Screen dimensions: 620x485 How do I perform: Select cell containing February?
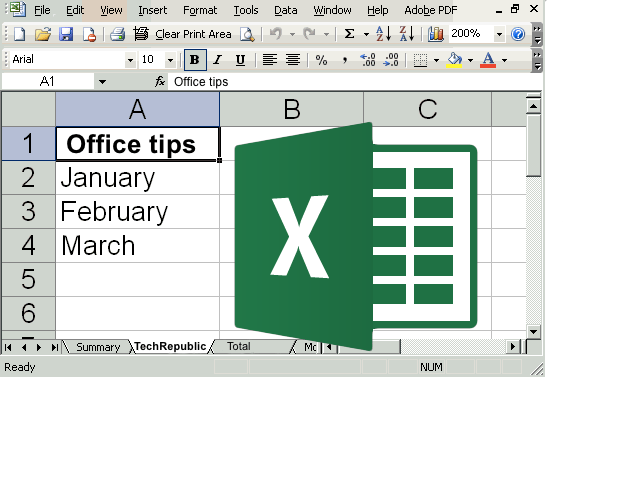coord(138,211)
